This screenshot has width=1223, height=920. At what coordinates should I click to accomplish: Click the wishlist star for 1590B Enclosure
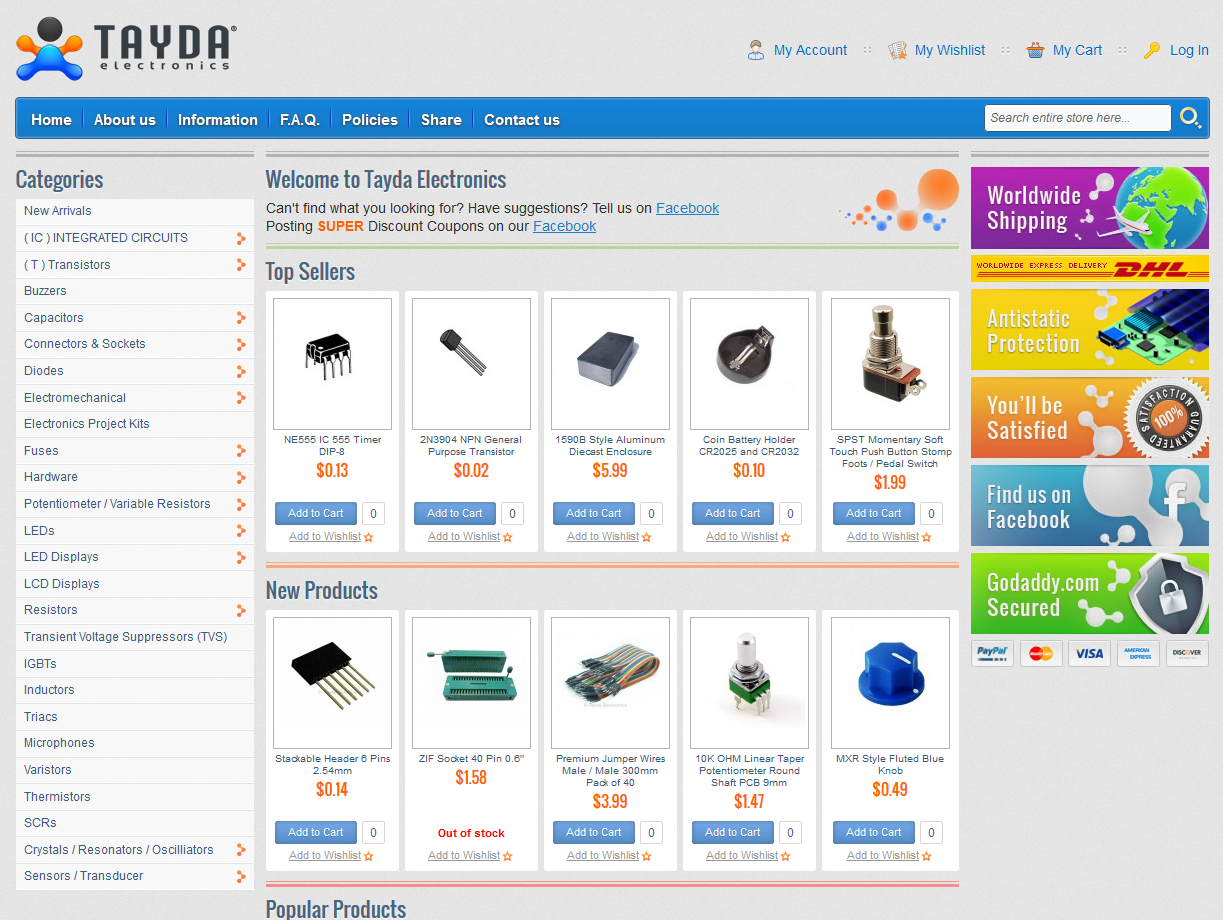[x=647, y=537]
